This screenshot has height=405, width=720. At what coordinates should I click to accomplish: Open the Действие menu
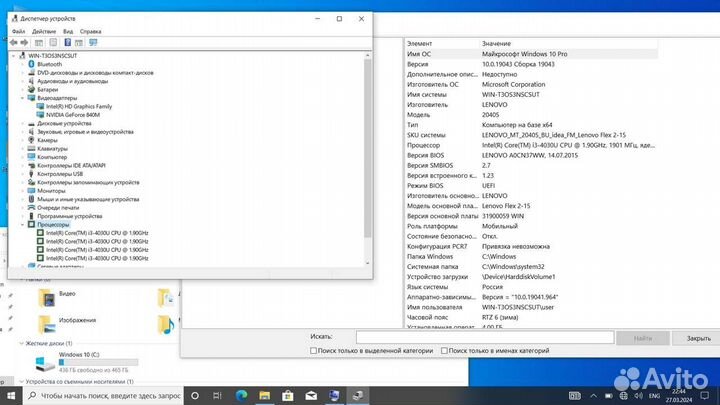pyautogui.click(x=44, y=32)
